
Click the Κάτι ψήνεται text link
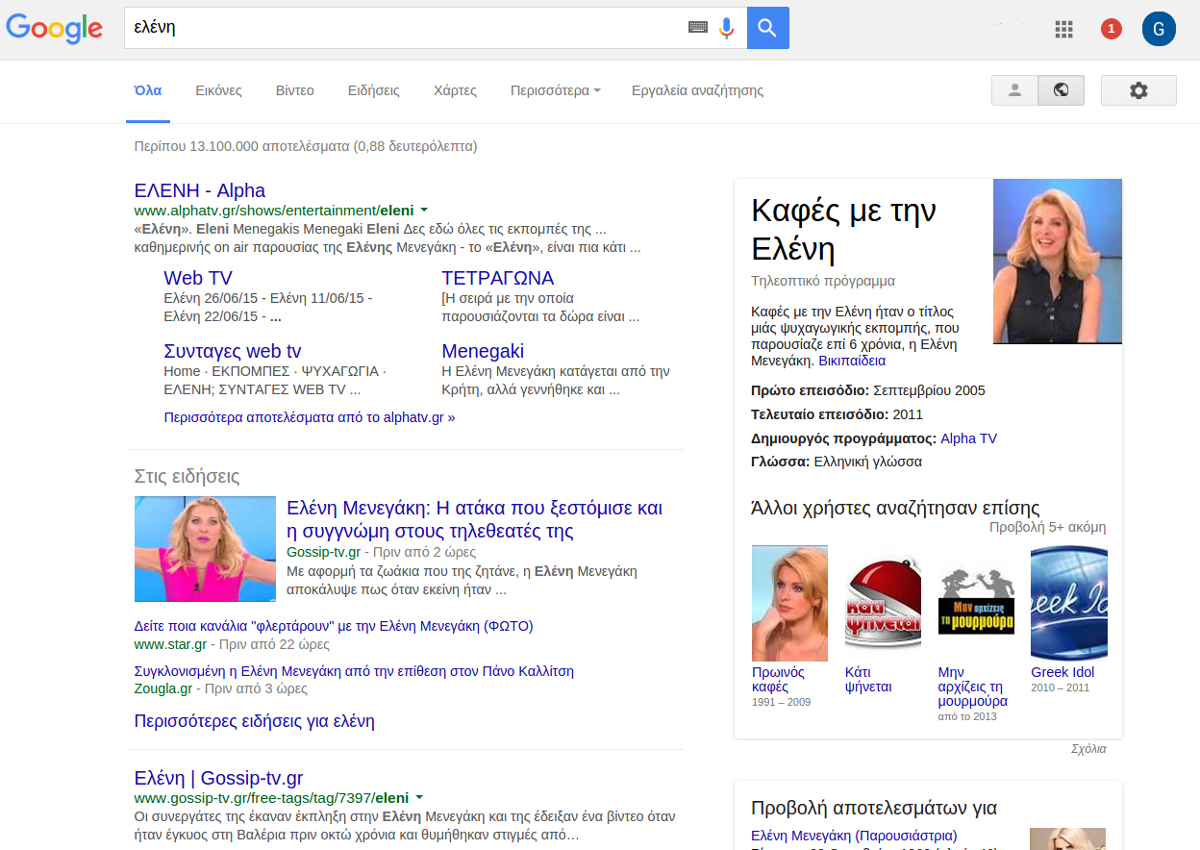[x=868, y=679]
